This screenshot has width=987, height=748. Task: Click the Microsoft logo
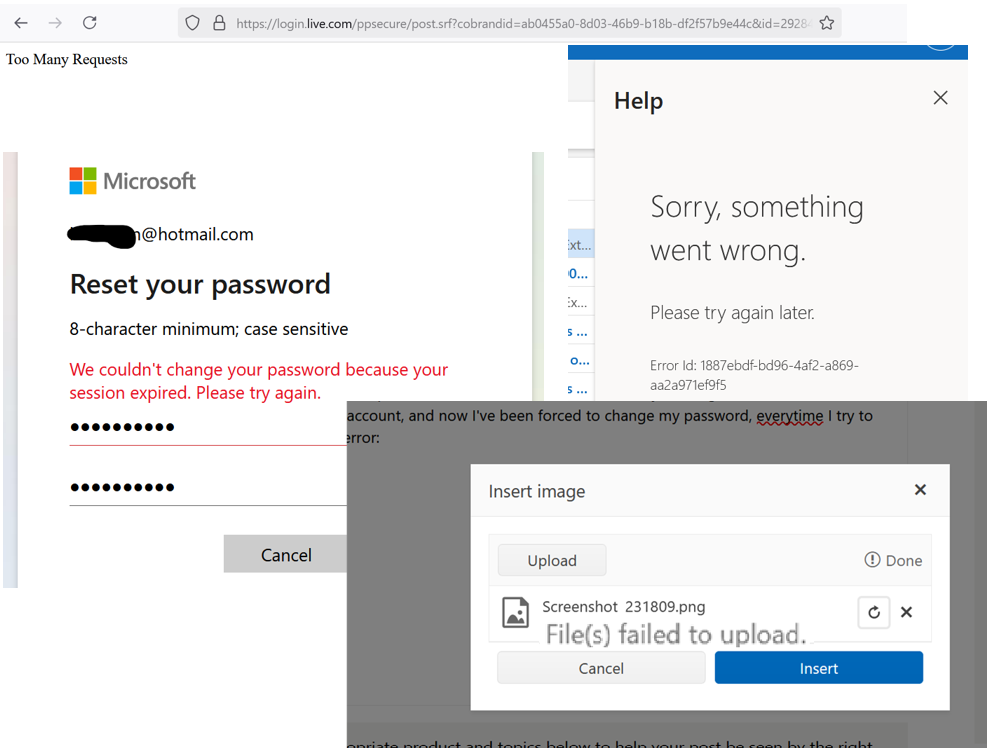click(x=131, y=181)
